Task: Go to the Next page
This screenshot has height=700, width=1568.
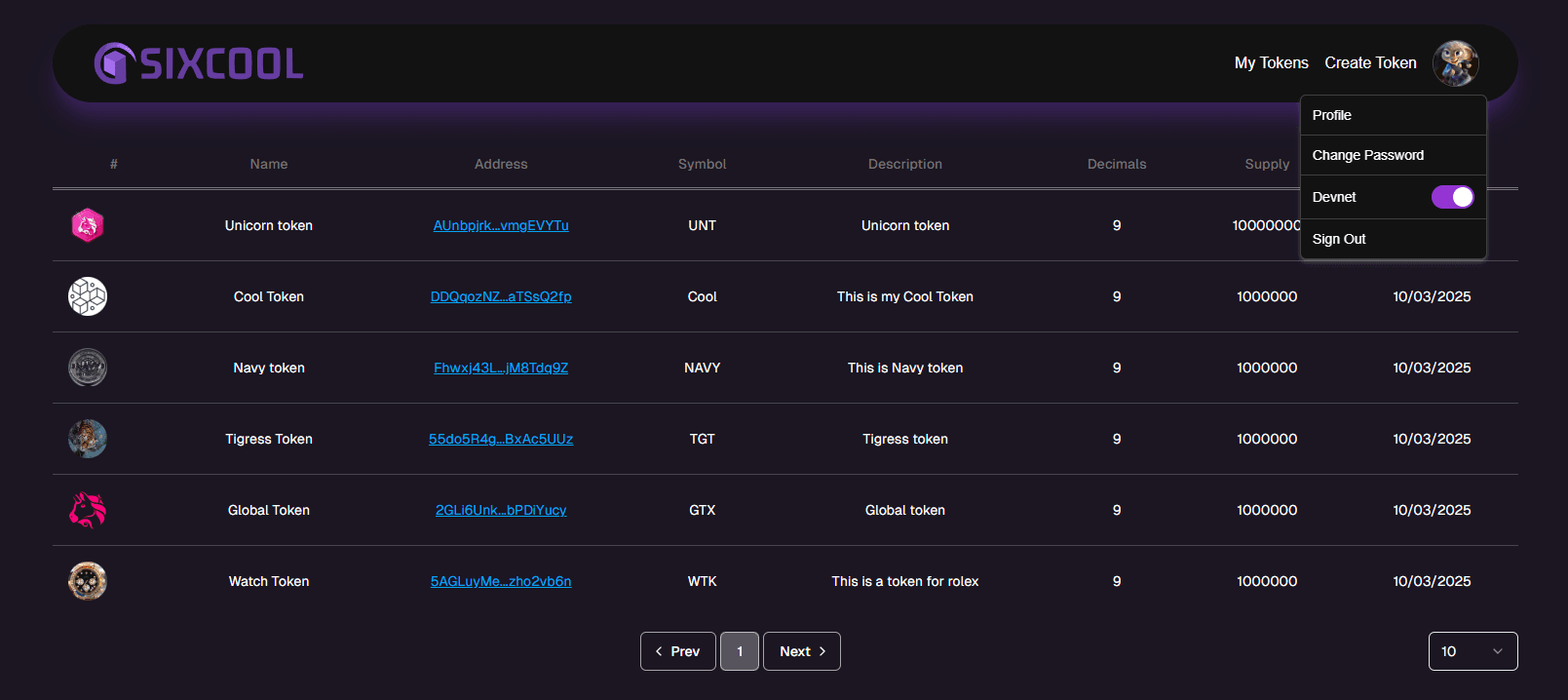Action: pos(801,651)
